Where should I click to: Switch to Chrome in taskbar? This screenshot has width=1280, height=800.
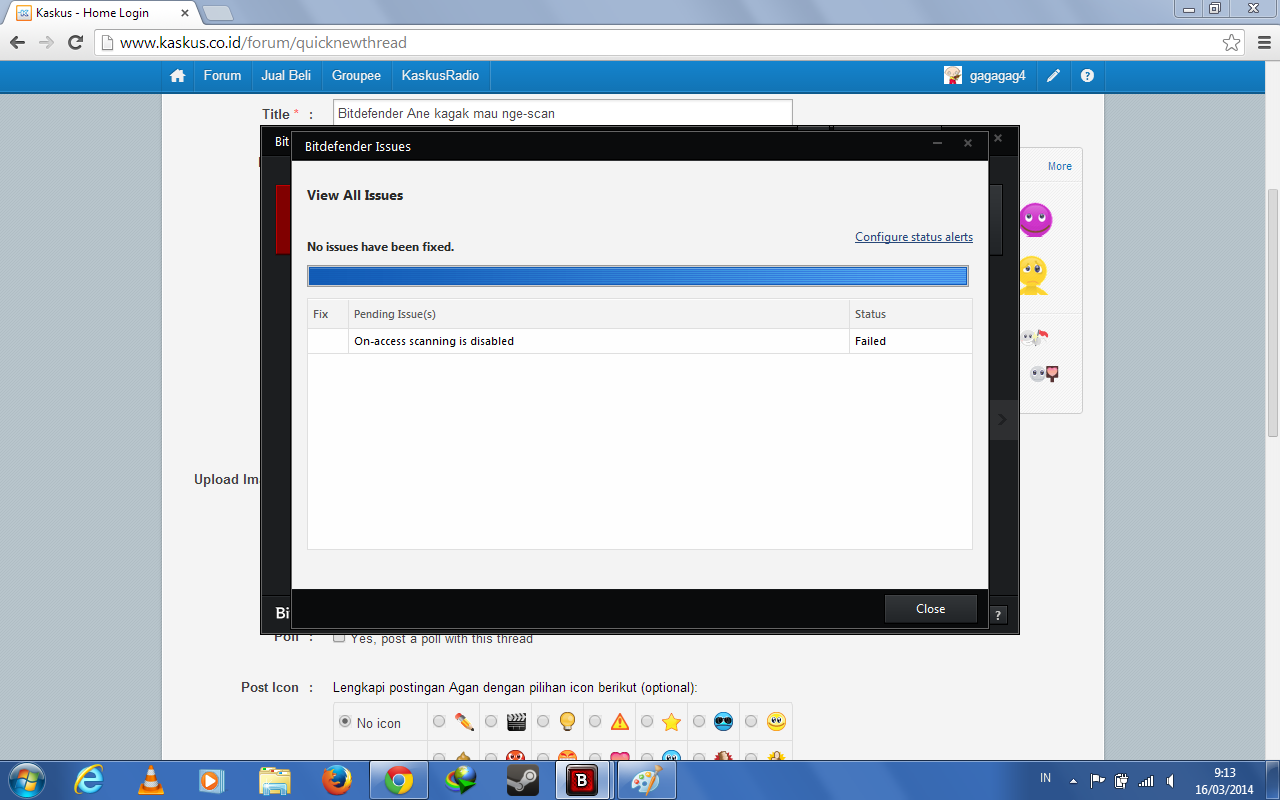(399, 780)
